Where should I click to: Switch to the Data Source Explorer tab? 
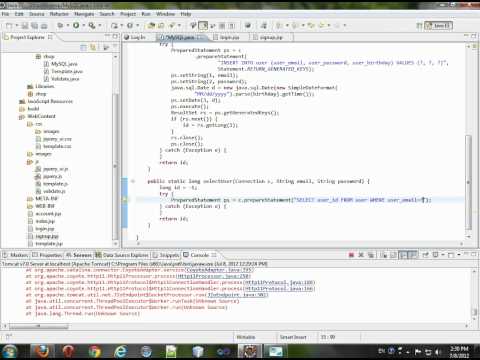click(x=122, y=255)
